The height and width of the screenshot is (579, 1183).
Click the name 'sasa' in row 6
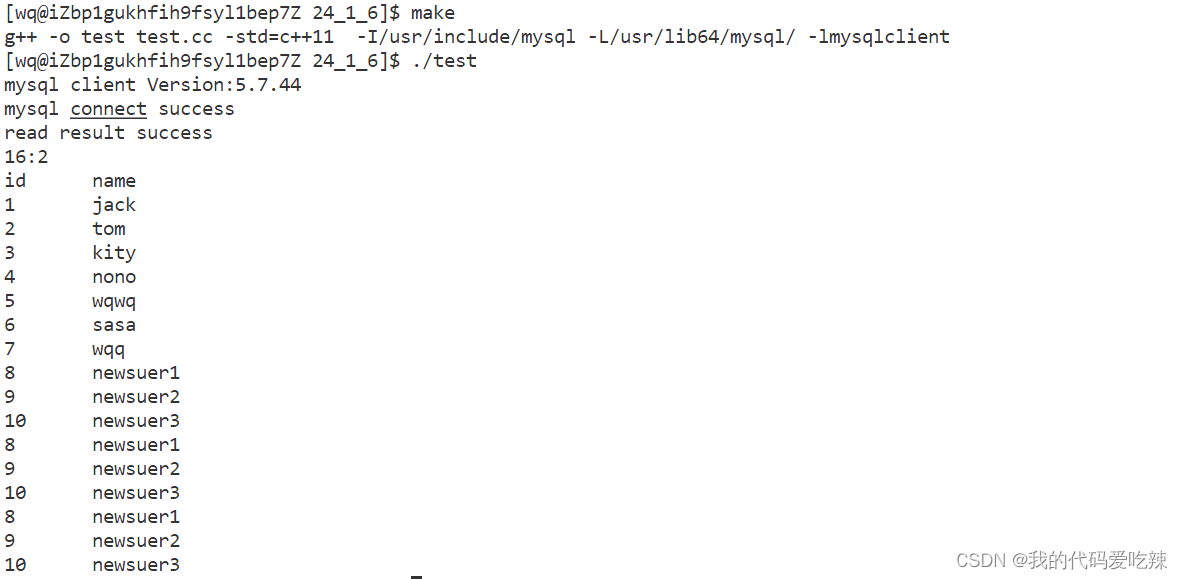tap(114, 325)
